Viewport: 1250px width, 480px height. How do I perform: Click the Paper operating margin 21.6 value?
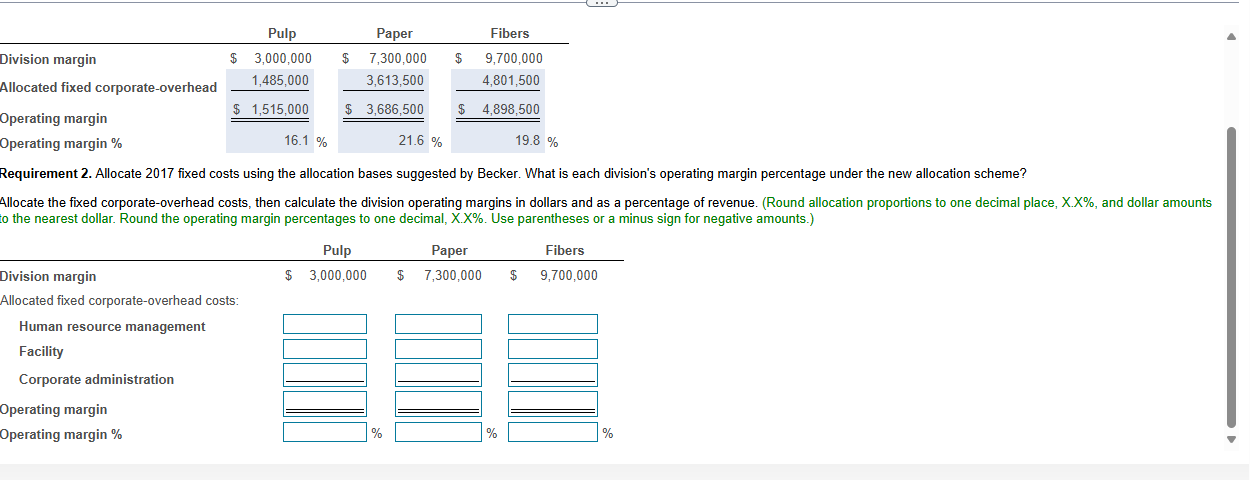click(x=412, y=141)
